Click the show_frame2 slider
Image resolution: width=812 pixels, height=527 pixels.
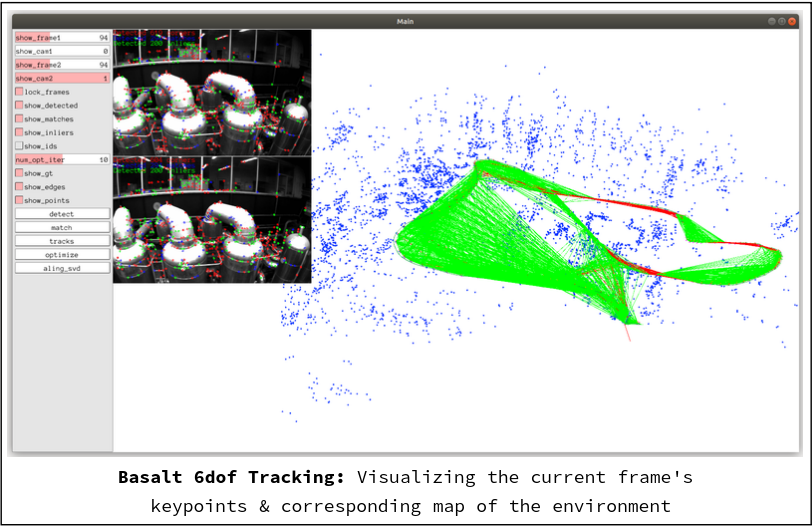click(x=62, y=64)
